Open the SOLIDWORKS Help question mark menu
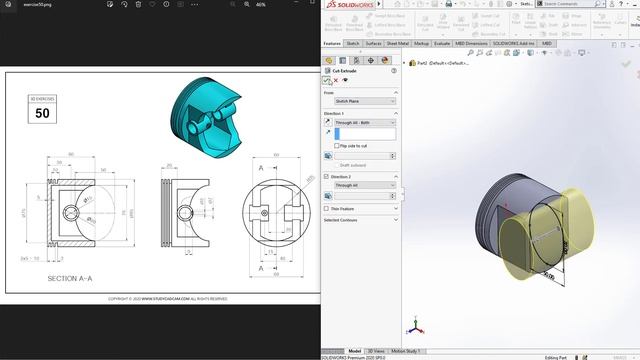This screenshot has height=360, width=640. pyautogui.click(x=621, y=4)
